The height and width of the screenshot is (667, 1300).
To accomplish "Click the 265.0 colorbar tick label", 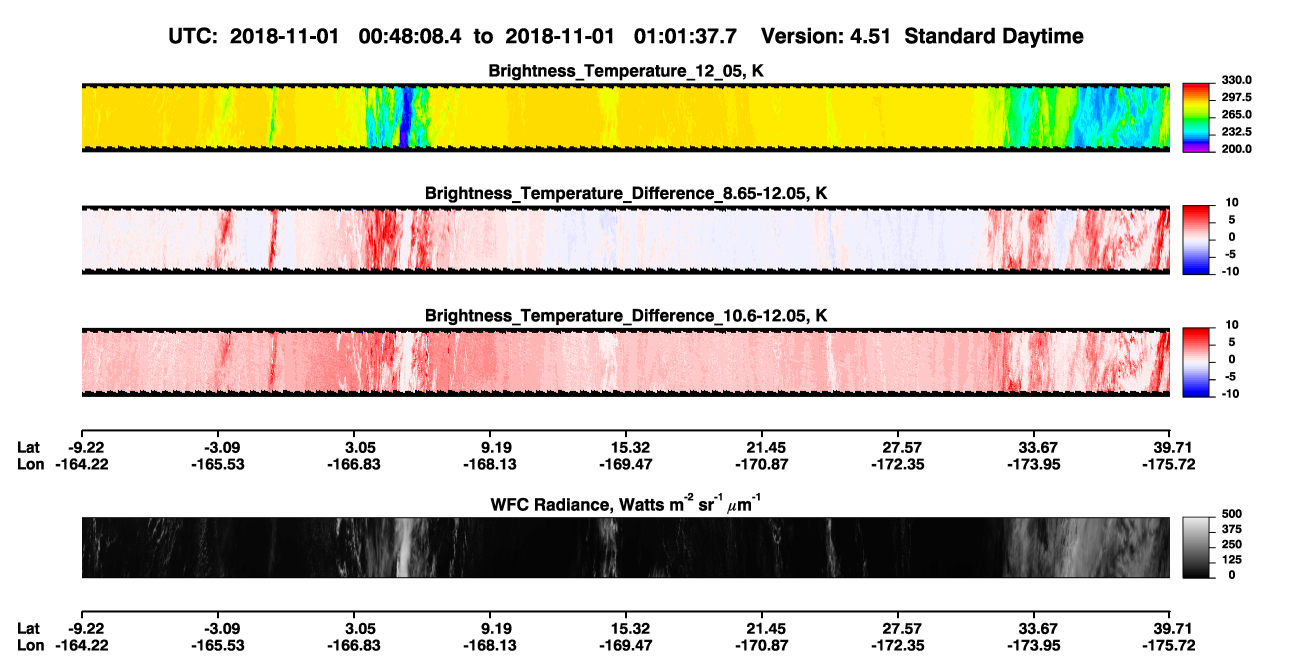I will pos(1235,115).
